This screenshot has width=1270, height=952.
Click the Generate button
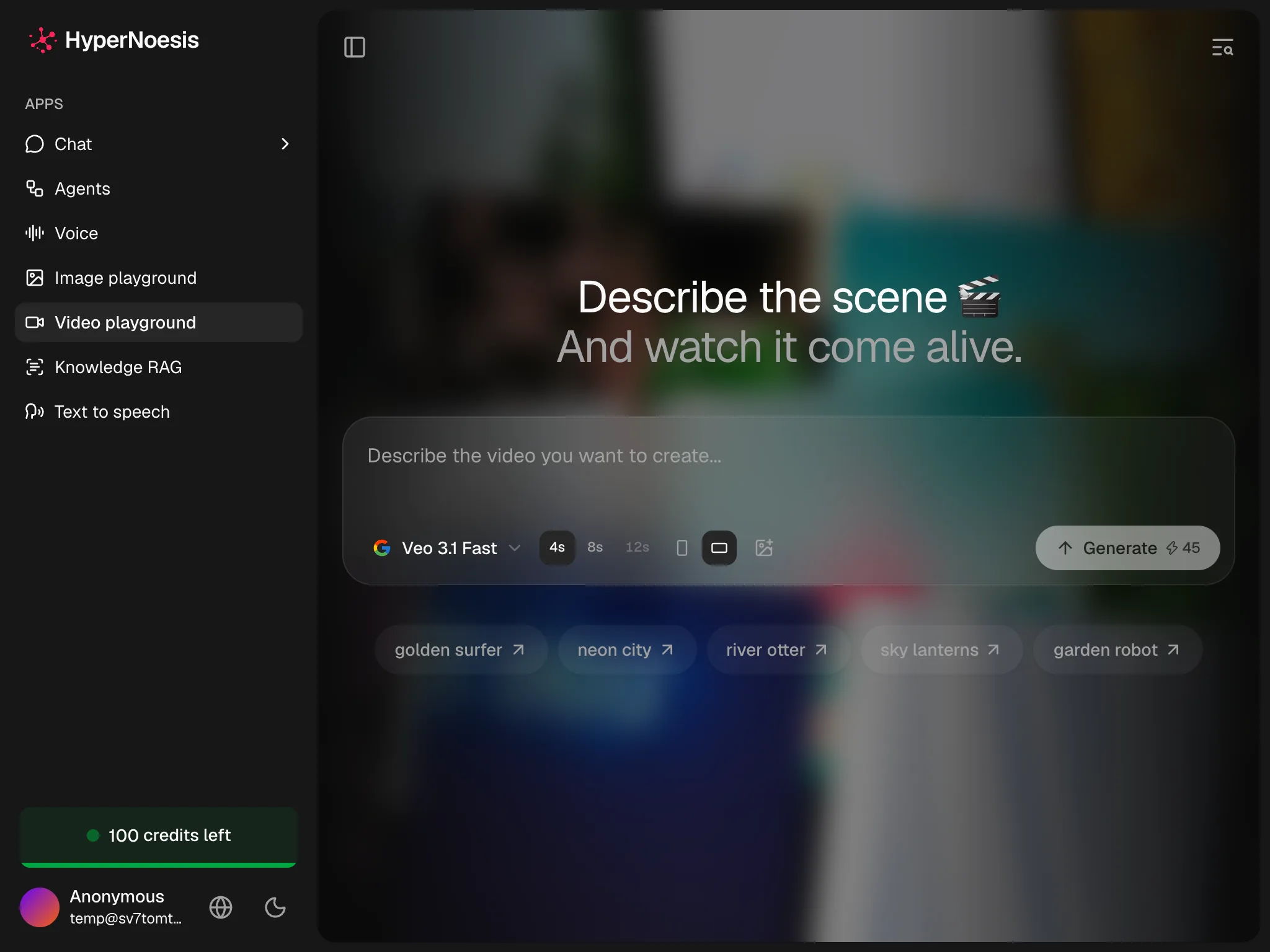(1127, 548)
